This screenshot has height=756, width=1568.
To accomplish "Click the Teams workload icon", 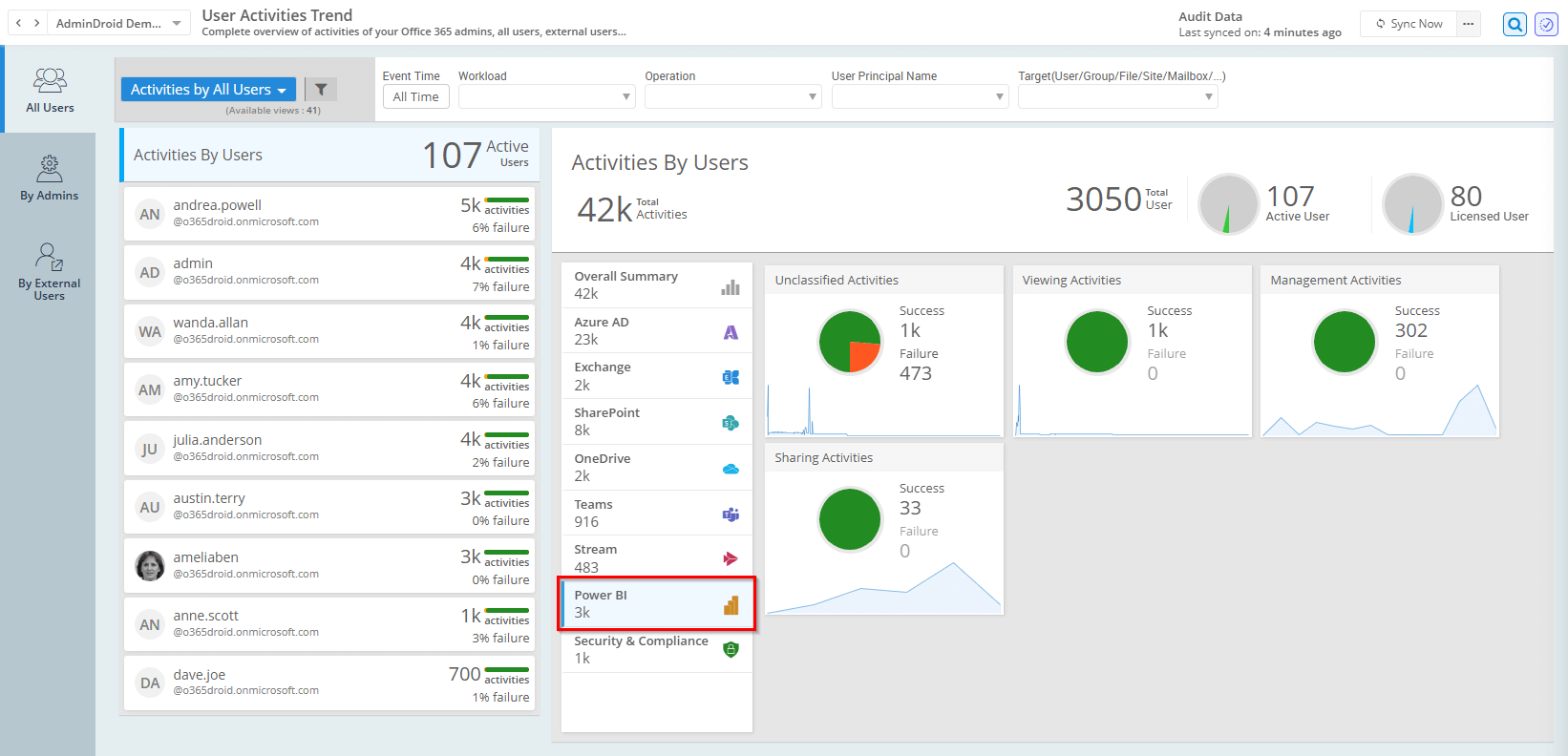I will coord(731,514).
